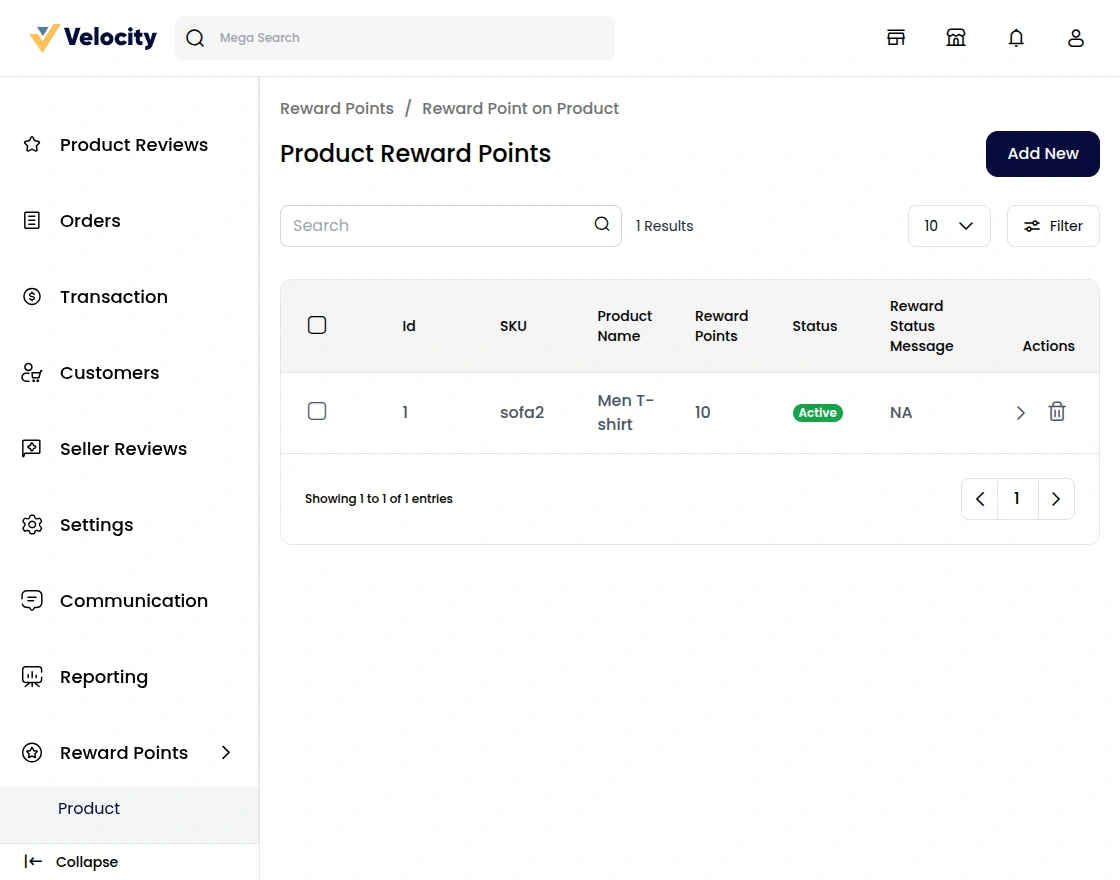Click 'Showing 1 to 1 of 1 entries'

pyautogui.click(x=379, y=499)
